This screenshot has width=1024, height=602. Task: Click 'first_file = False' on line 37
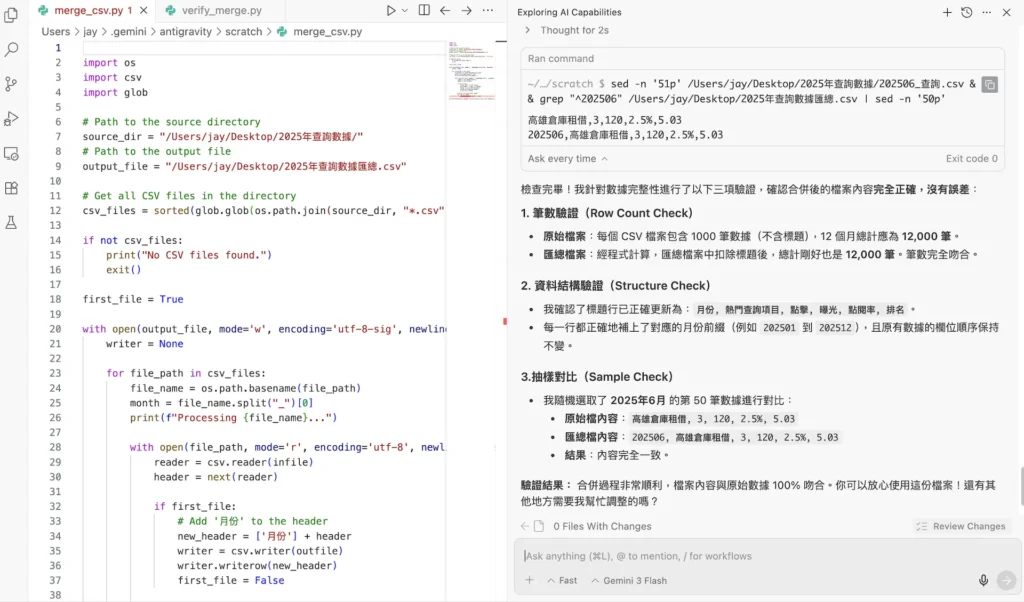tap(231, 580)
